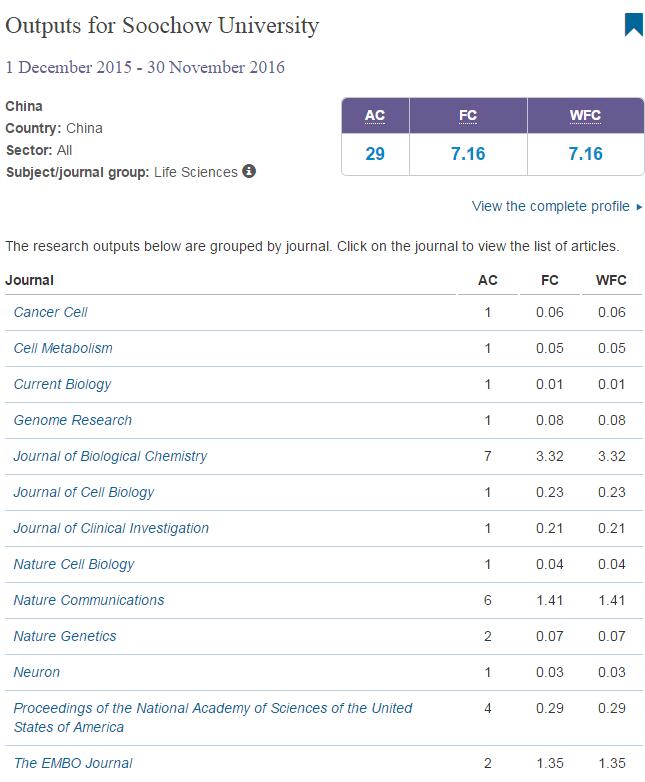Select the FC tab in the summary box

468,115
